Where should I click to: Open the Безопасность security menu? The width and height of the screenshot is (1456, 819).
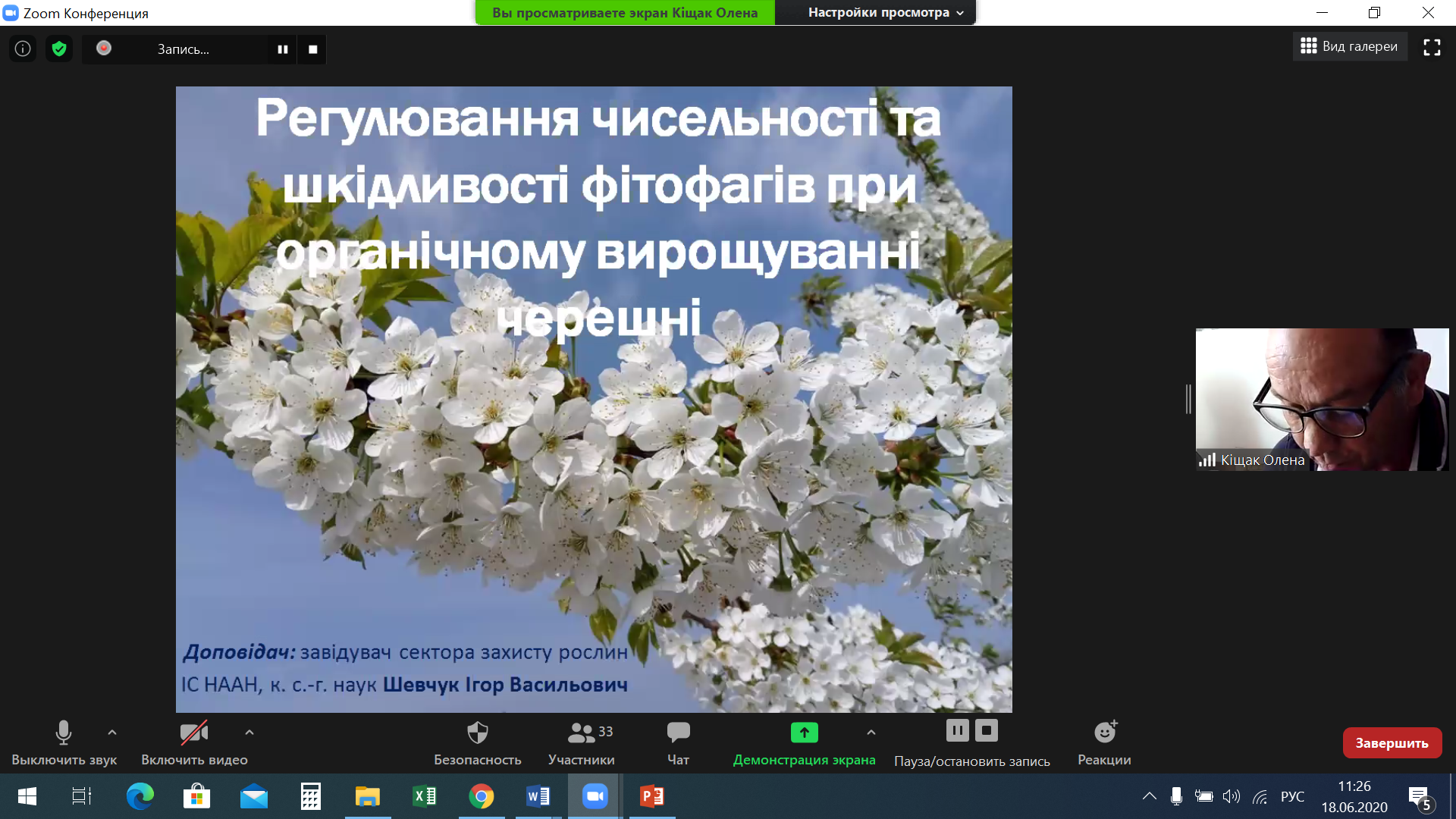coord(477,742)
